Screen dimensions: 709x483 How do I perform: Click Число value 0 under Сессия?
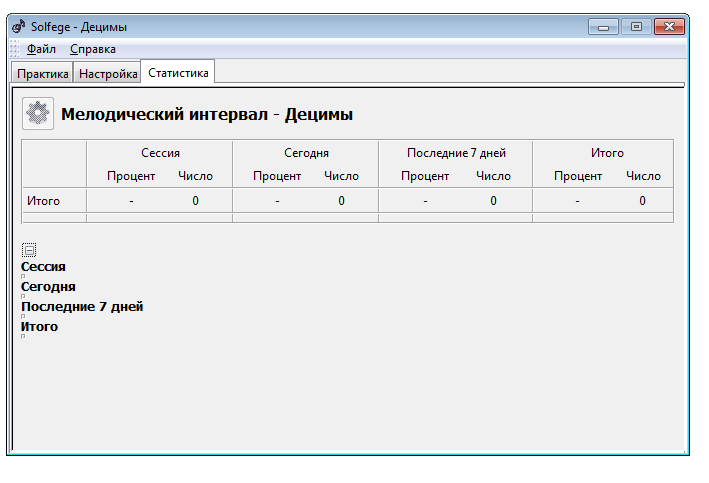pyautogui.click(x=195, y=200)
